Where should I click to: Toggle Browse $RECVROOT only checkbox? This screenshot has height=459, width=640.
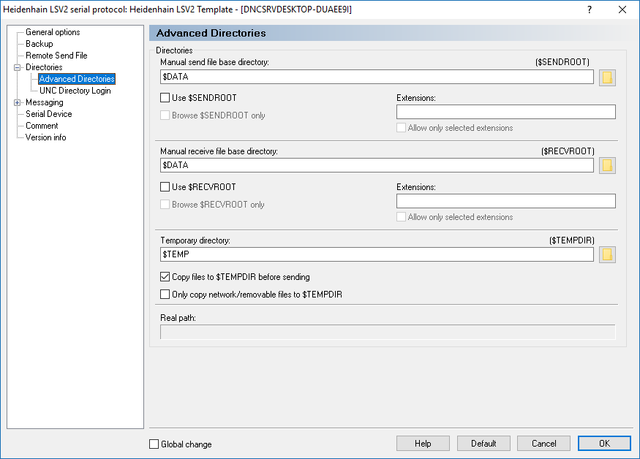click(165, 204)
